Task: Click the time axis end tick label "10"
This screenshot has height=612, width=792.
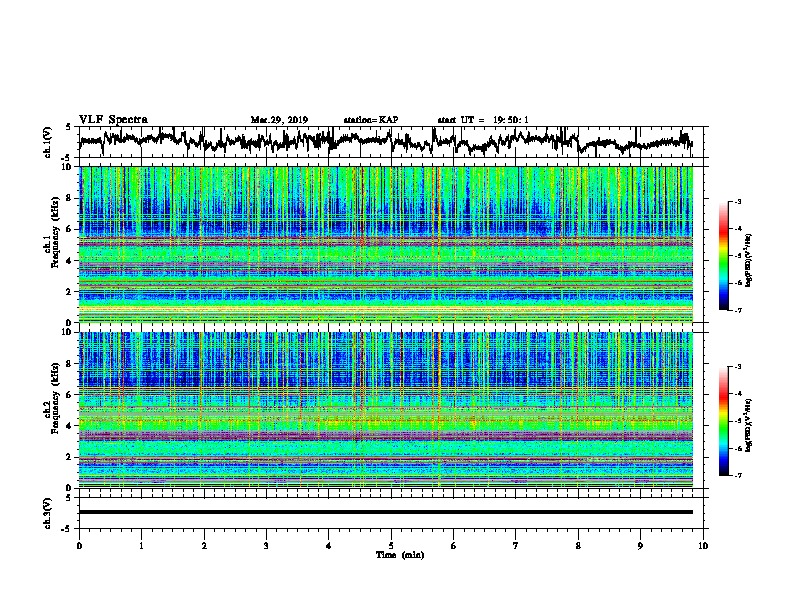Action: [703, 546]
